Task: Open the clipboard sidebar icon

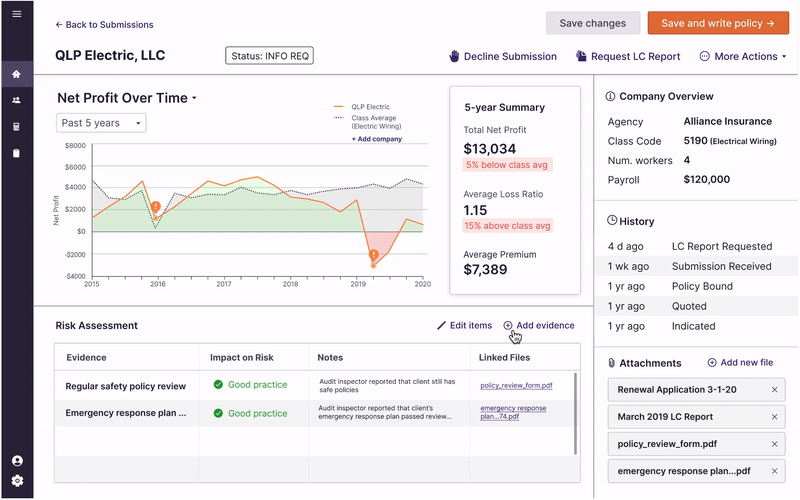Action: point(16,153)
